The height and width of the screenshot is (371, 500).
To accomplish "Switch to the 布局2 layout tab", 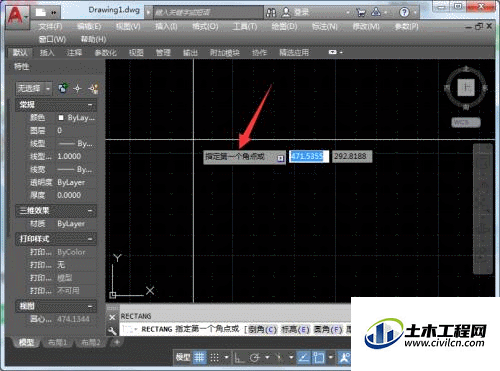I will click(x=91, y=342).
